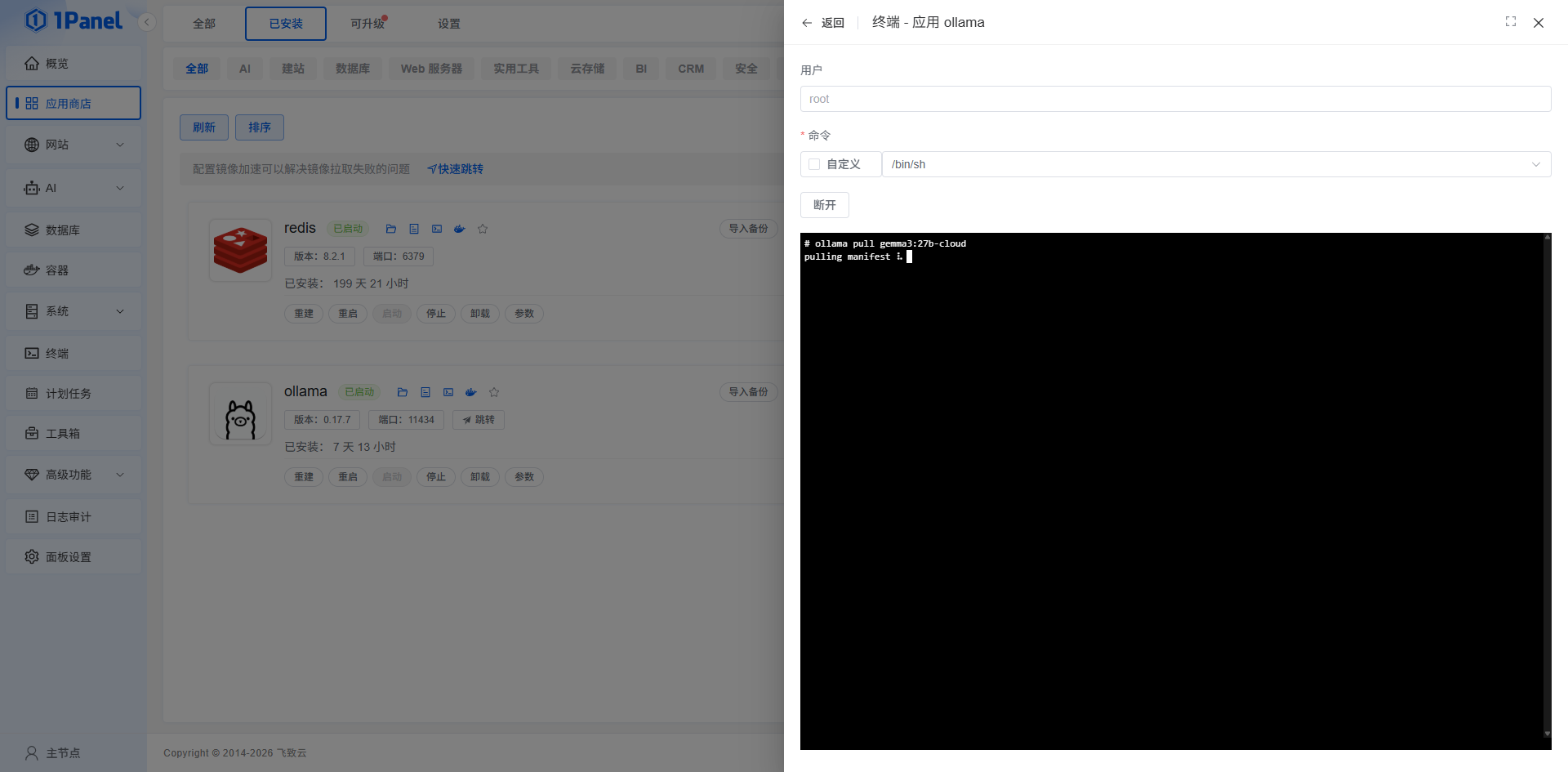This screenshot has width=1568, height=772.
Task: Open the 容器 containers page
Action: pos(73,270)
